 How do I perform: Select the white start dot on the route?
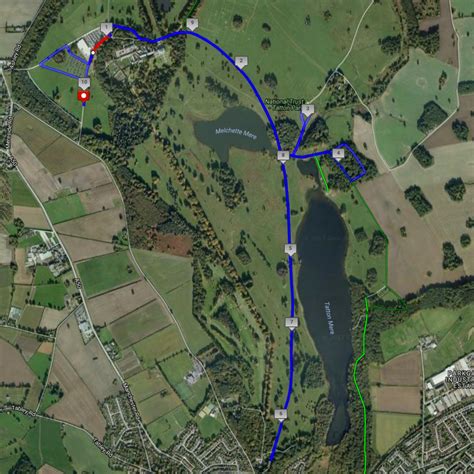93,52
